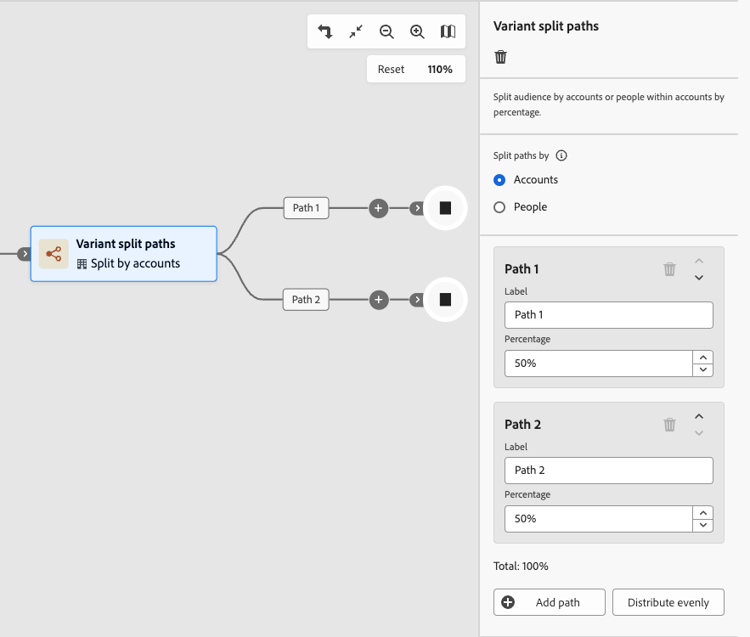Click the Distribute evenly button
The width and height of the screenshot is (750, 637).
[x=668, y=602]
